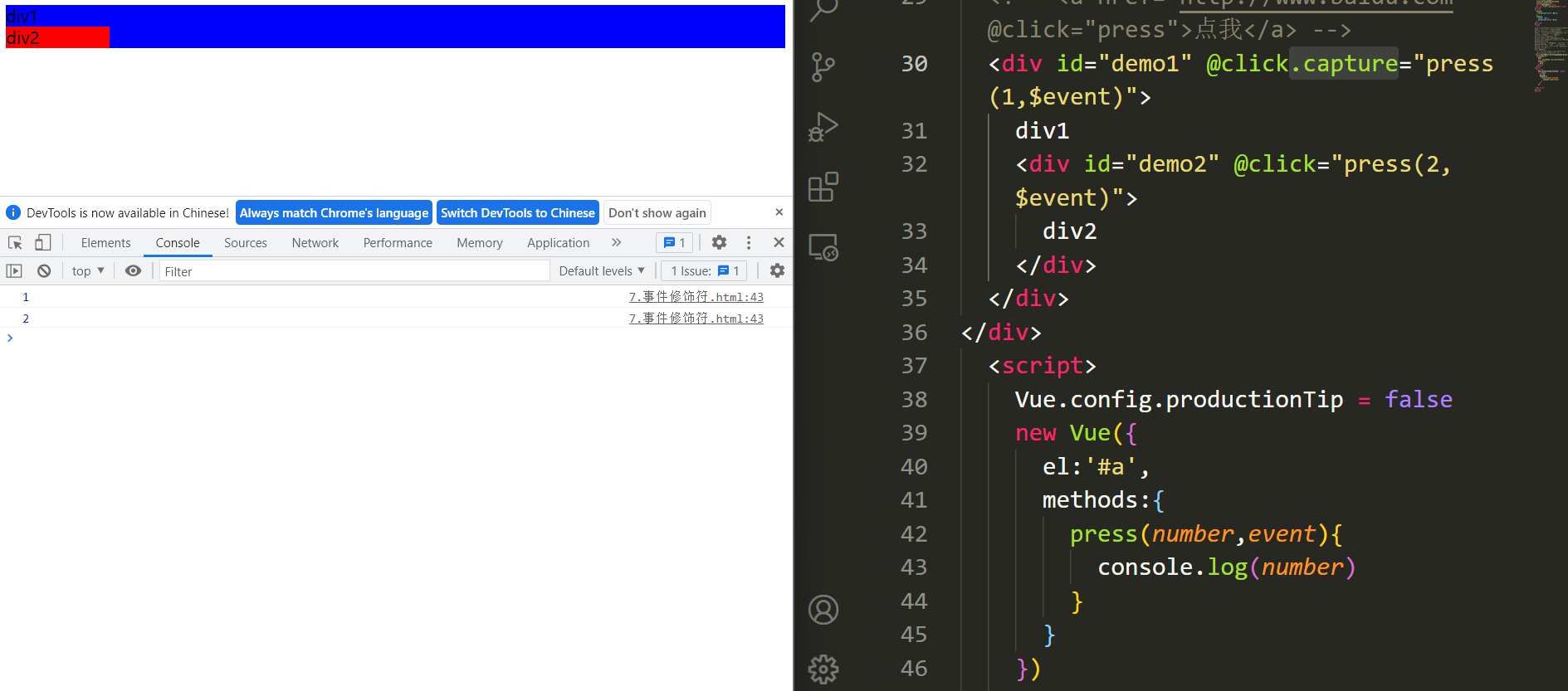This screenshot has width=1568, height=691.
Task: Open the Manage gear in activity bar
Action: [x=823, y=669]
